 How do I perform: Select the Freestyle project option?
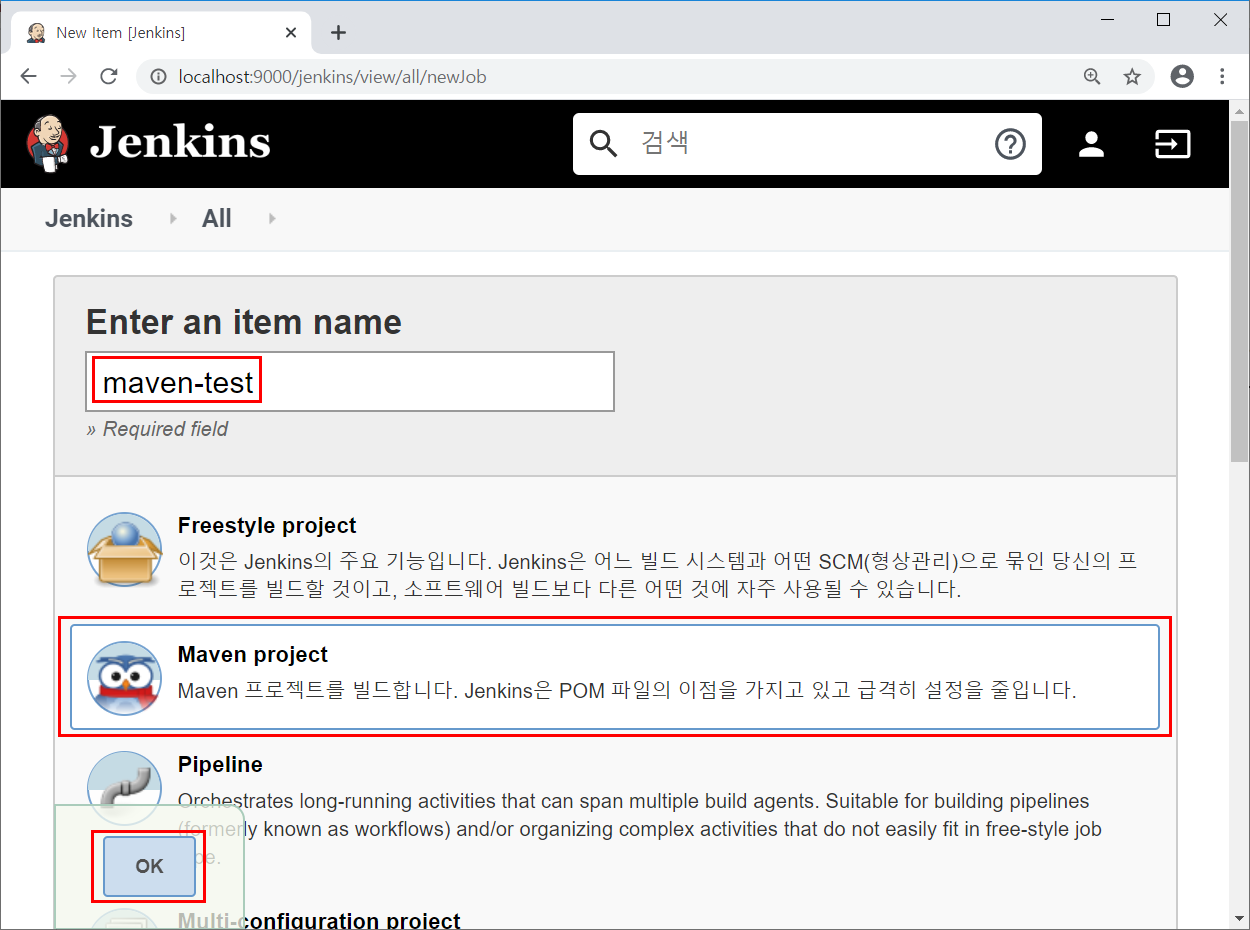tap(615, 555)
